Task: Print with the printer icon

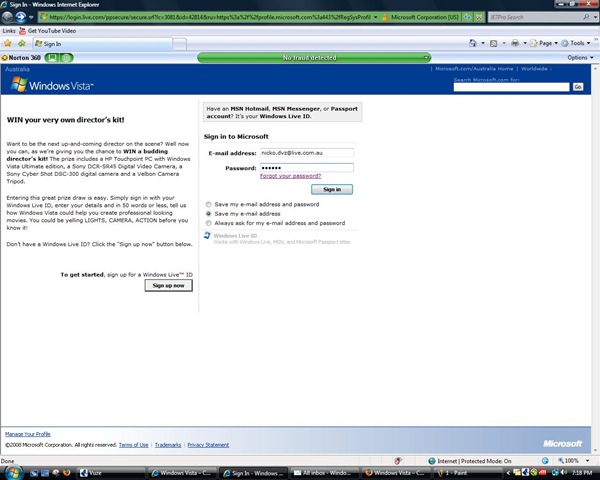Action: (x=515, y=43)
